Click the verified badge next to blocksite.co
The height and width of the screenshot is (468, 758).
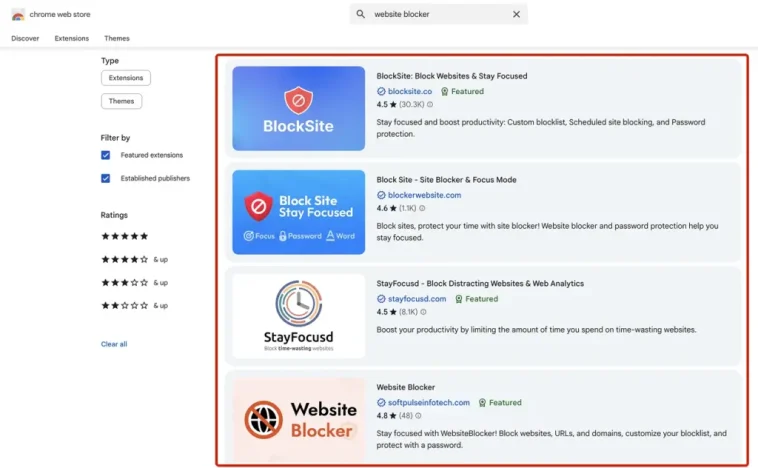pyautogui.click(x=381, y=91)
